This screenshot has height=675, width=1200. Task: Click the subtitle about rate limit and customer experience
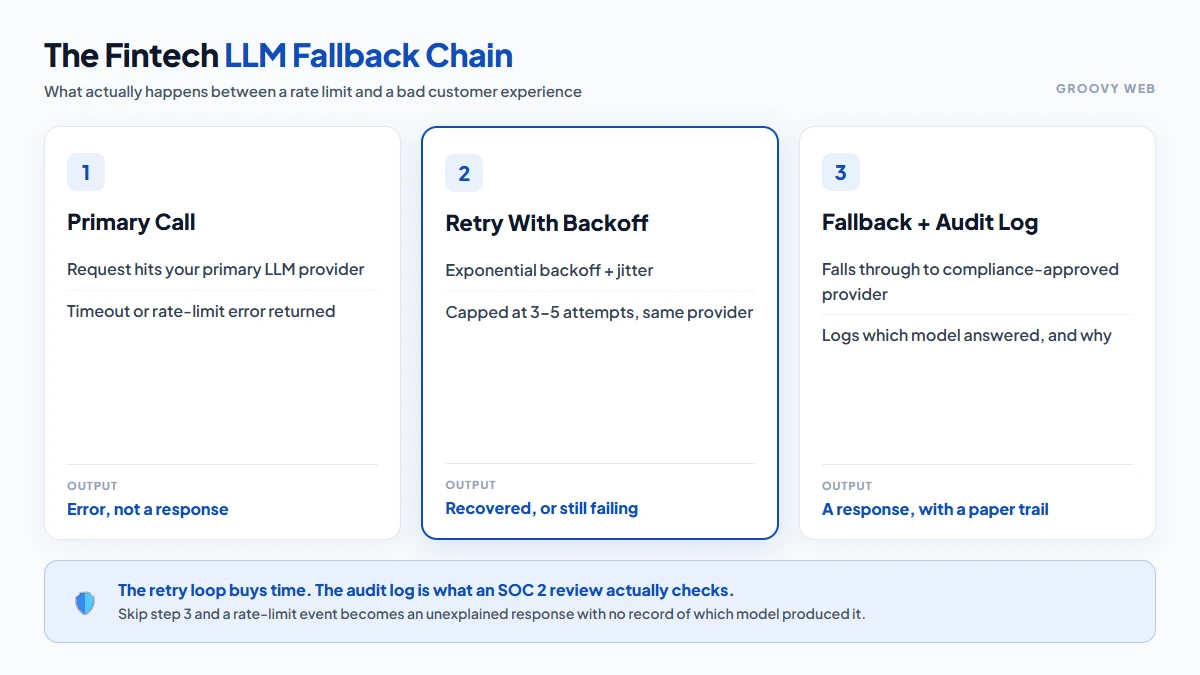[313, 92]
